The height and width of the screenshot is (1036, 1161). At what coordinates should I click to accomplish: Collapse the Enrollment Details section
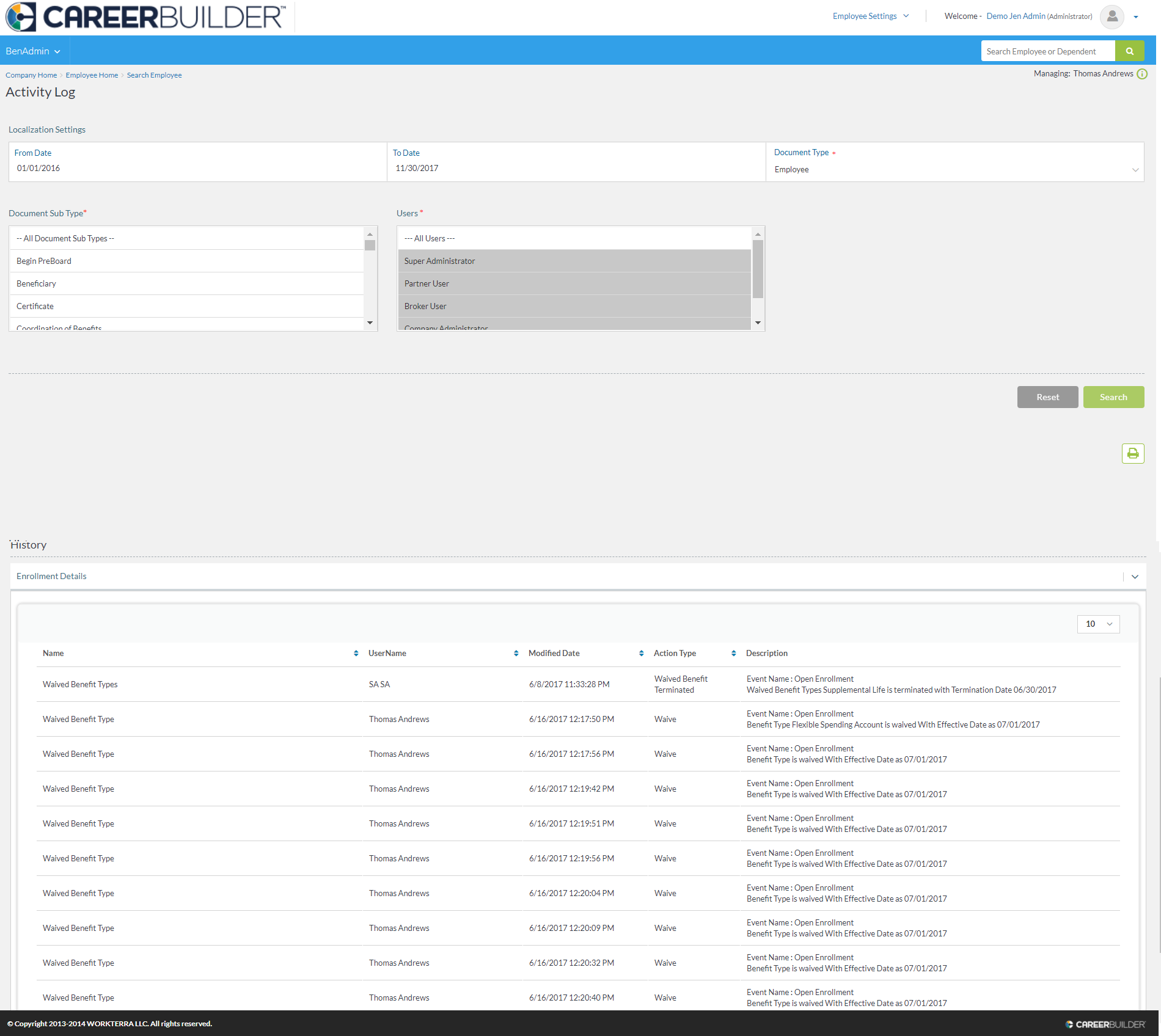(1135, 577)
